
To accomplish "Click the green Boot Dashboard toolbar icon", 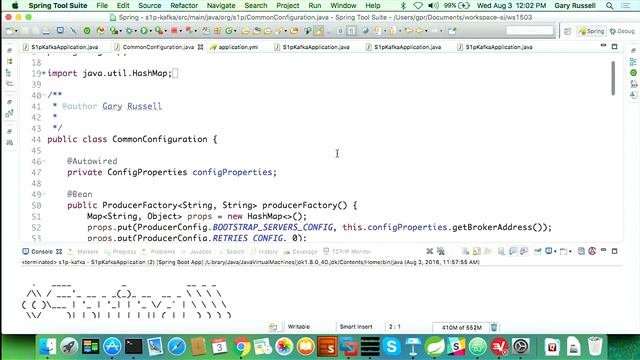I will pyautogui.click(x=87, y=31).
